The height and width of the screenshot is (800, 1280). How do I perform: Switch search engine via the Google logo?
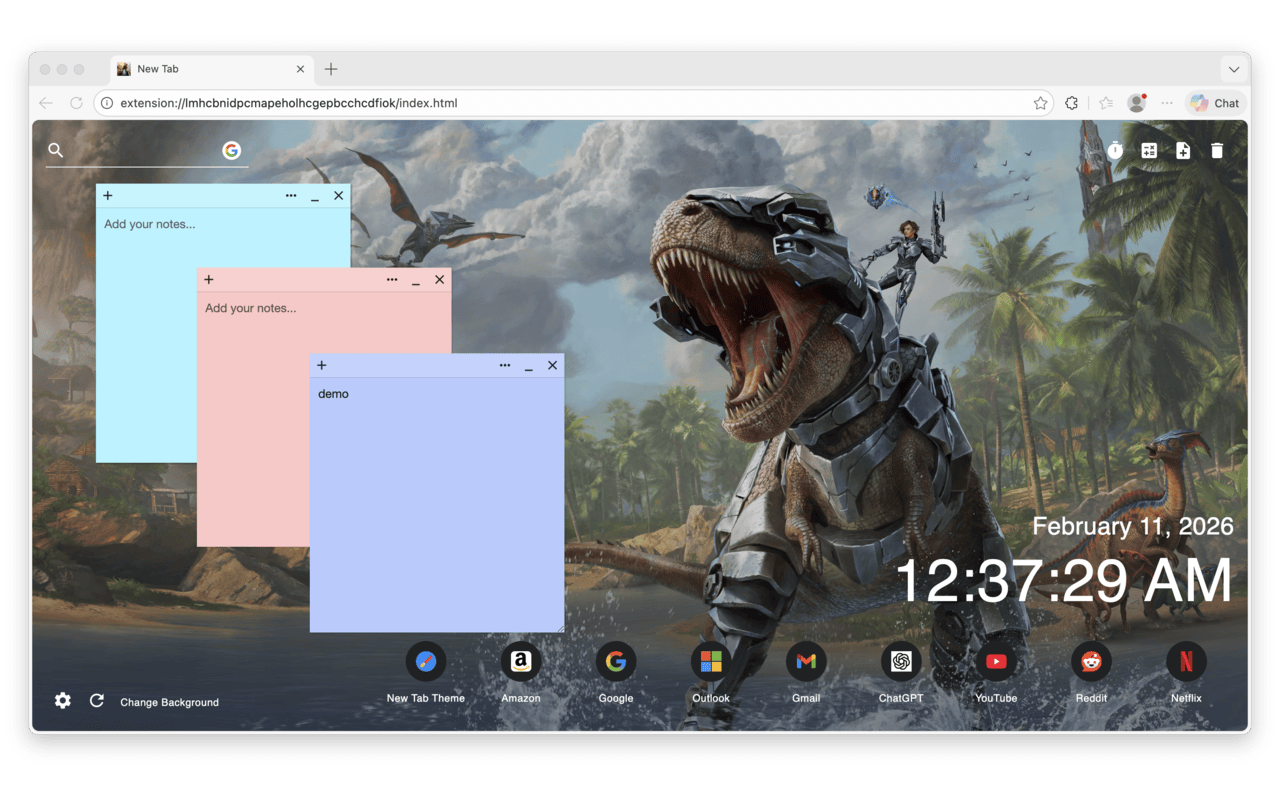coord(231,150)
